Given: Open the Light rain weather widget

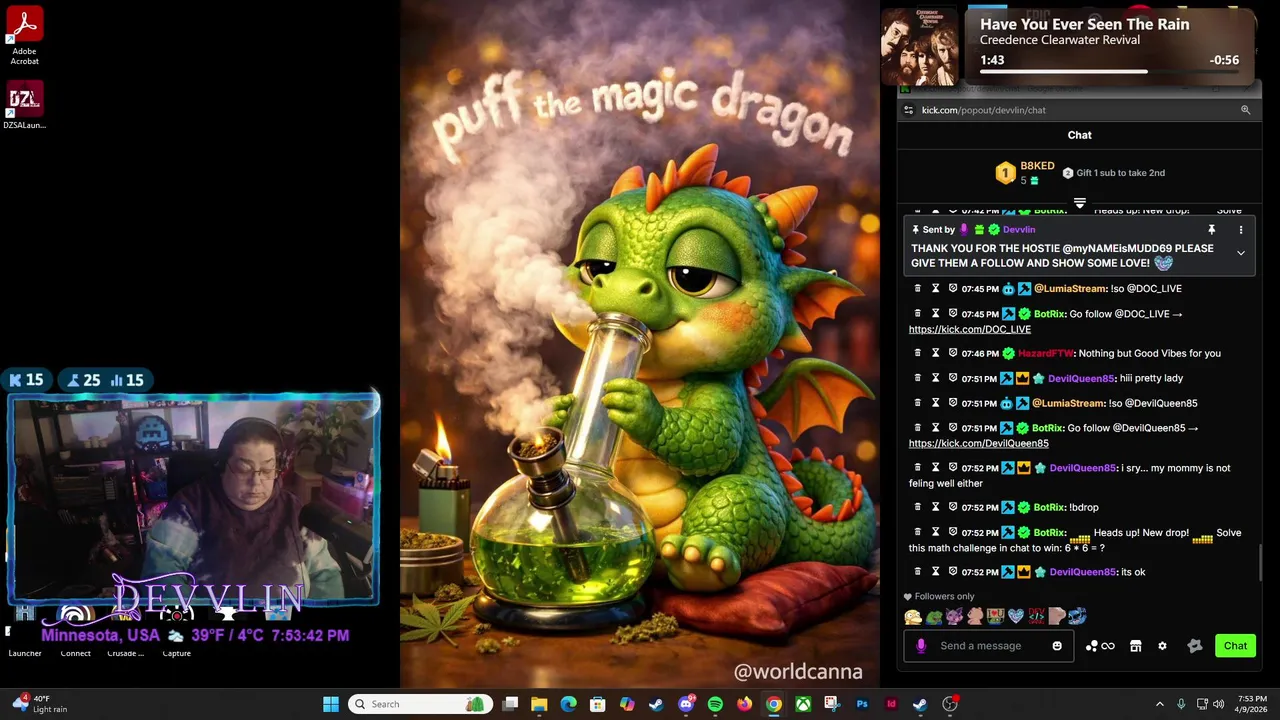Looking at the screenshot, I should click(x=40, y=704).
